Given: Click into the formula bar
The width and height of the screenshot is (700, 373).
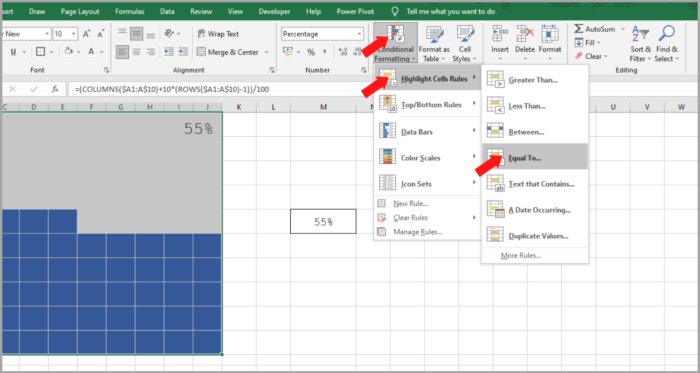Looking at the screenshot, I should click(382, 89).
